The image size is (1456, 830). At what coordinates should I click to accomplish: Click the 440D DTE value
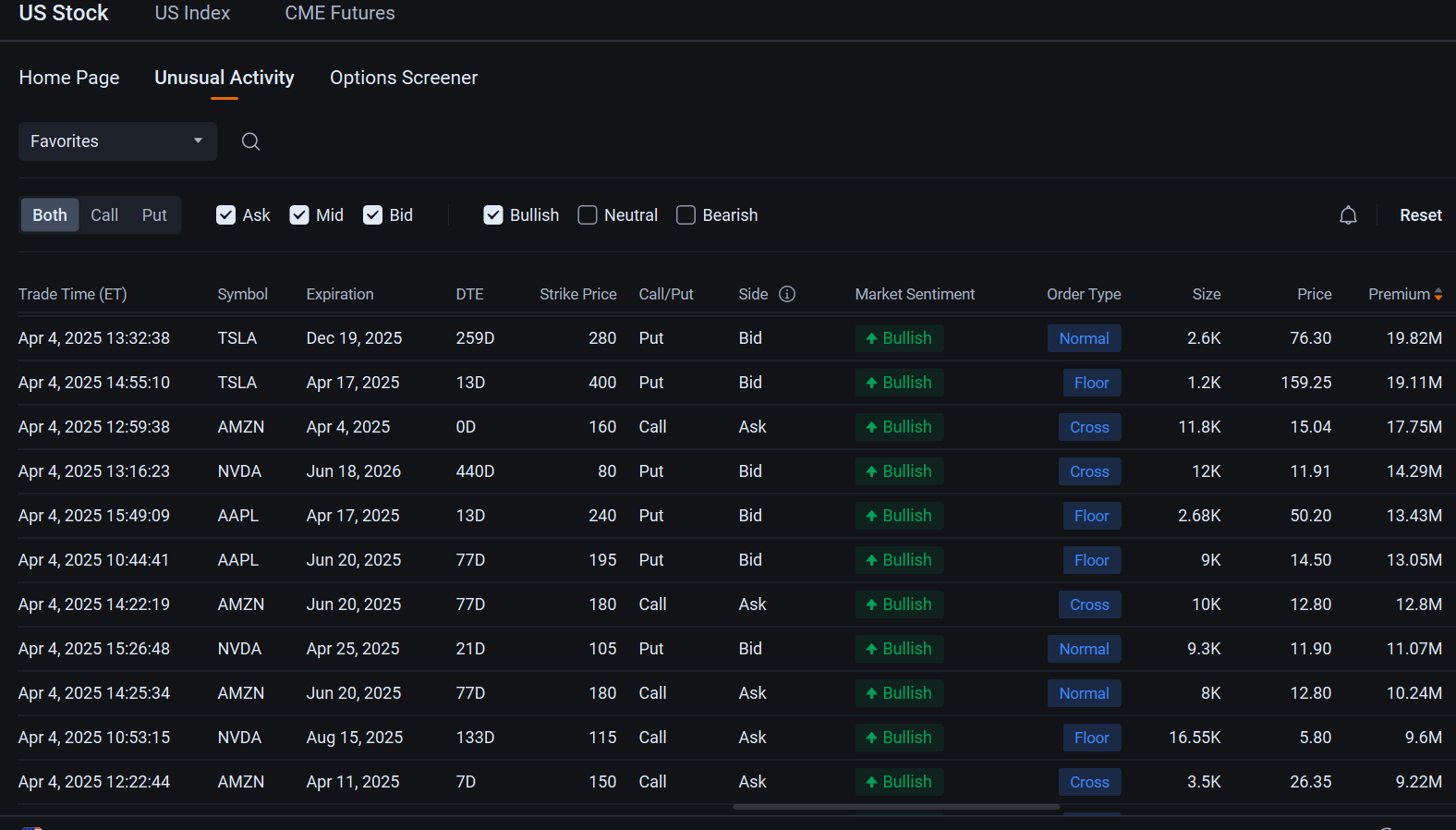(x=475, y=471)
